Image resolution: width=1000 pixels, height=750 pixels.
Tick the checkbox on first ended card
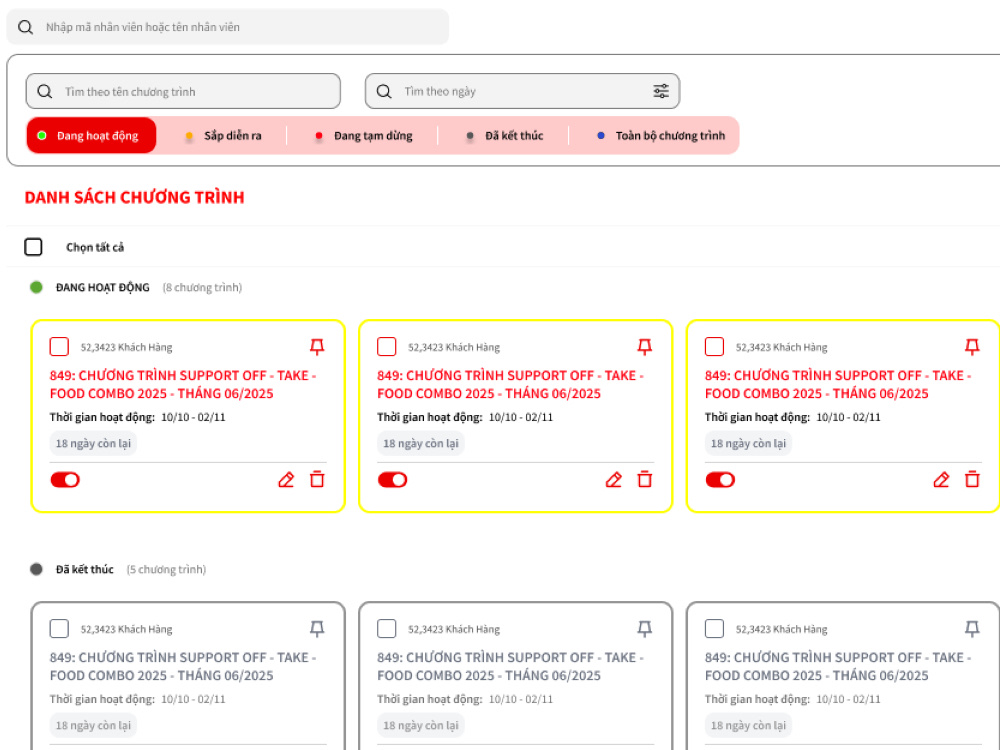pos(59,628)
